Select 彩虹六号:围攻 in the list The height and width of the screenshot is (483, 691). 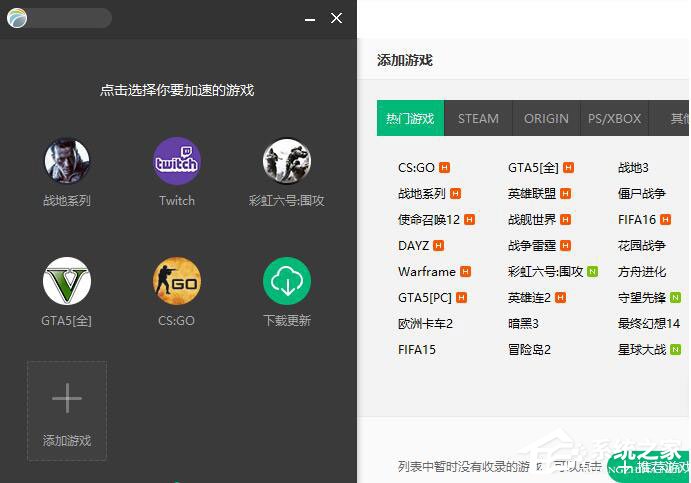coord(546,271)
